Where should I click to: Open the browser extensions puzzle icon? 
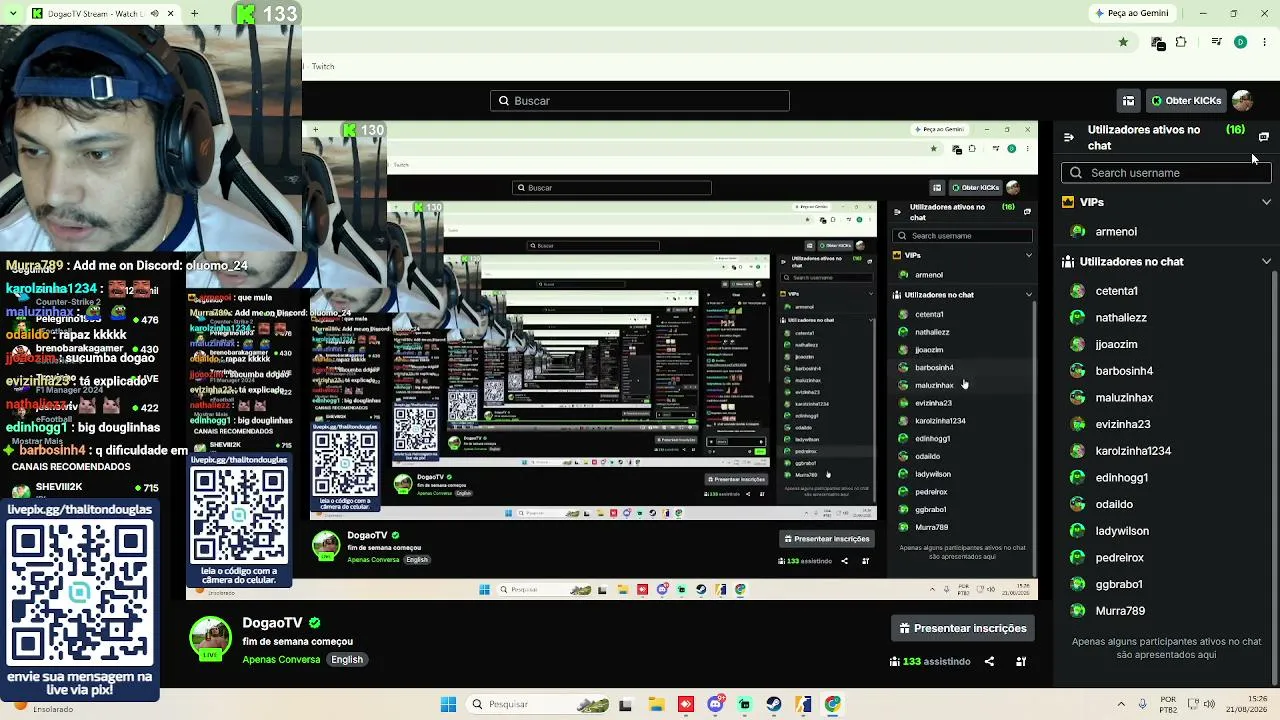point(1181,42)
